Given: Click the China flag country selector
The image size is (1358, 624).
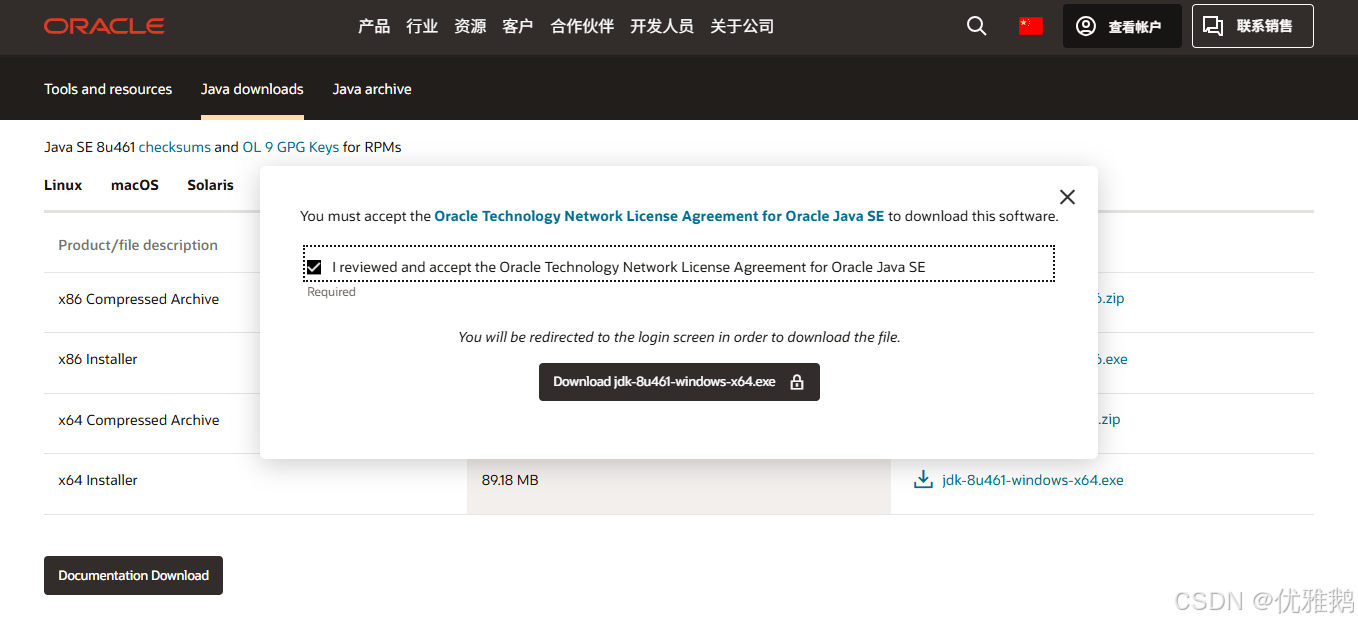Looking at the screenshot, I should coord(1031,26).
